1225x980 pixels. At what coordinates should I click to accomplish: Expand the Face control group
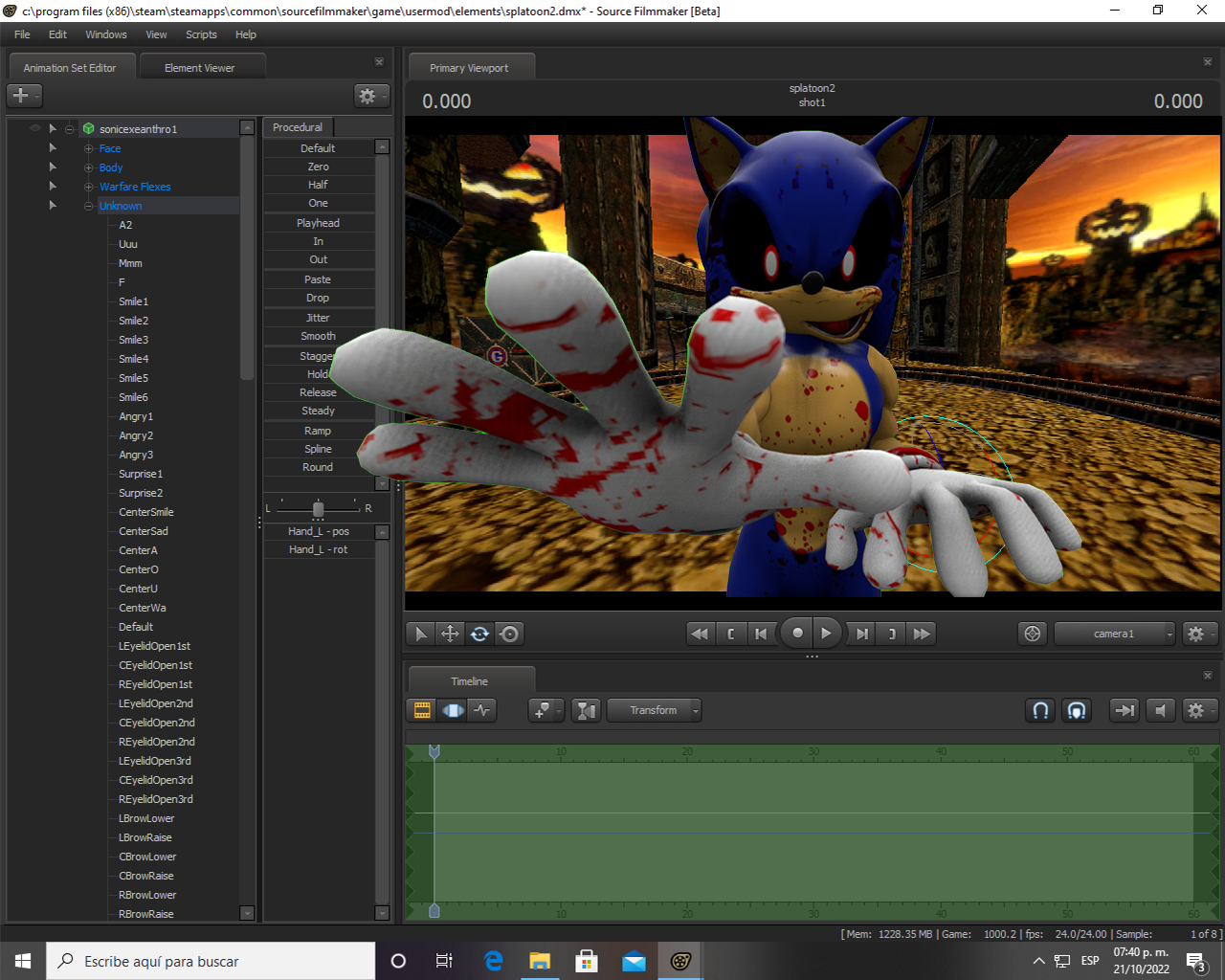(88, 148)
